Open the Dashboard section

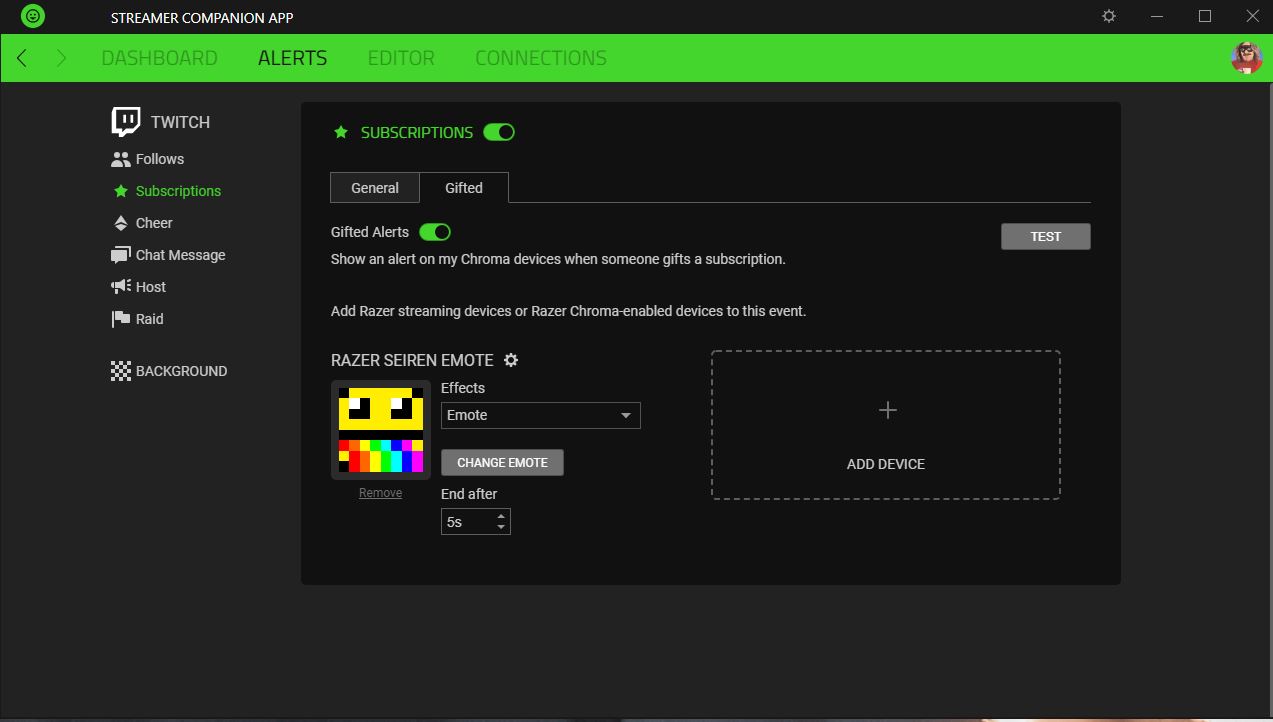160,58
